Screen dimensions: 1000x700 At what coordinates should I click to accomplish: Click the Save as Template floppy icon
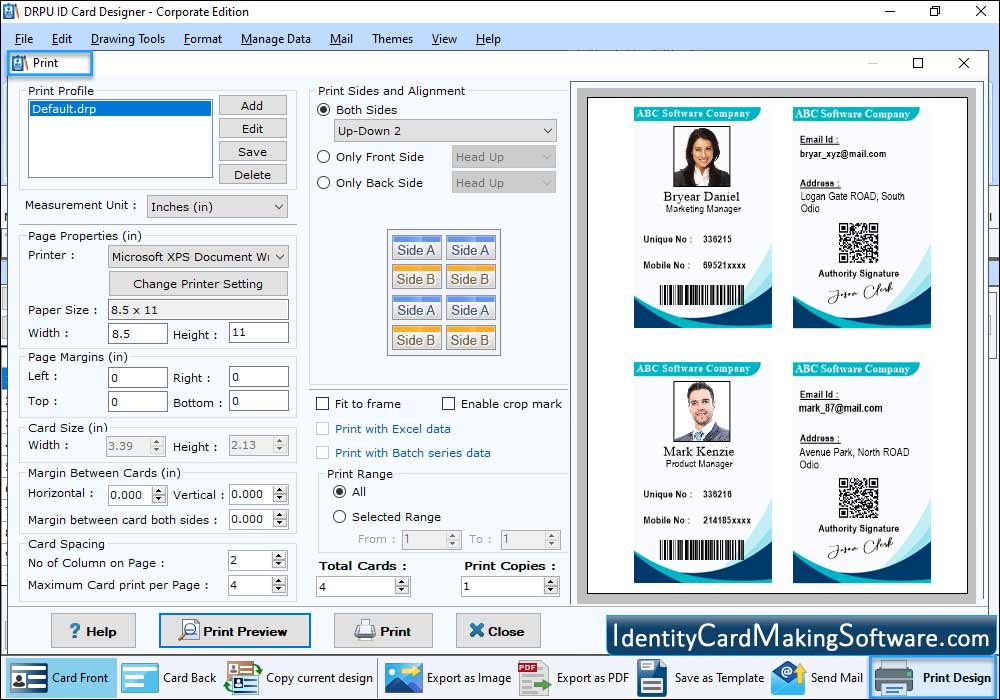(652, 678)
